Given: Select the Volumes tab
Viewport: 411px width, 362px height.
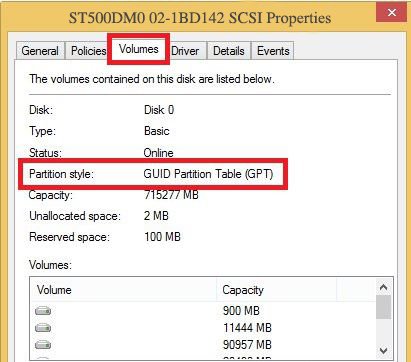Looking at the screenshot, I should tap(139, 49).
